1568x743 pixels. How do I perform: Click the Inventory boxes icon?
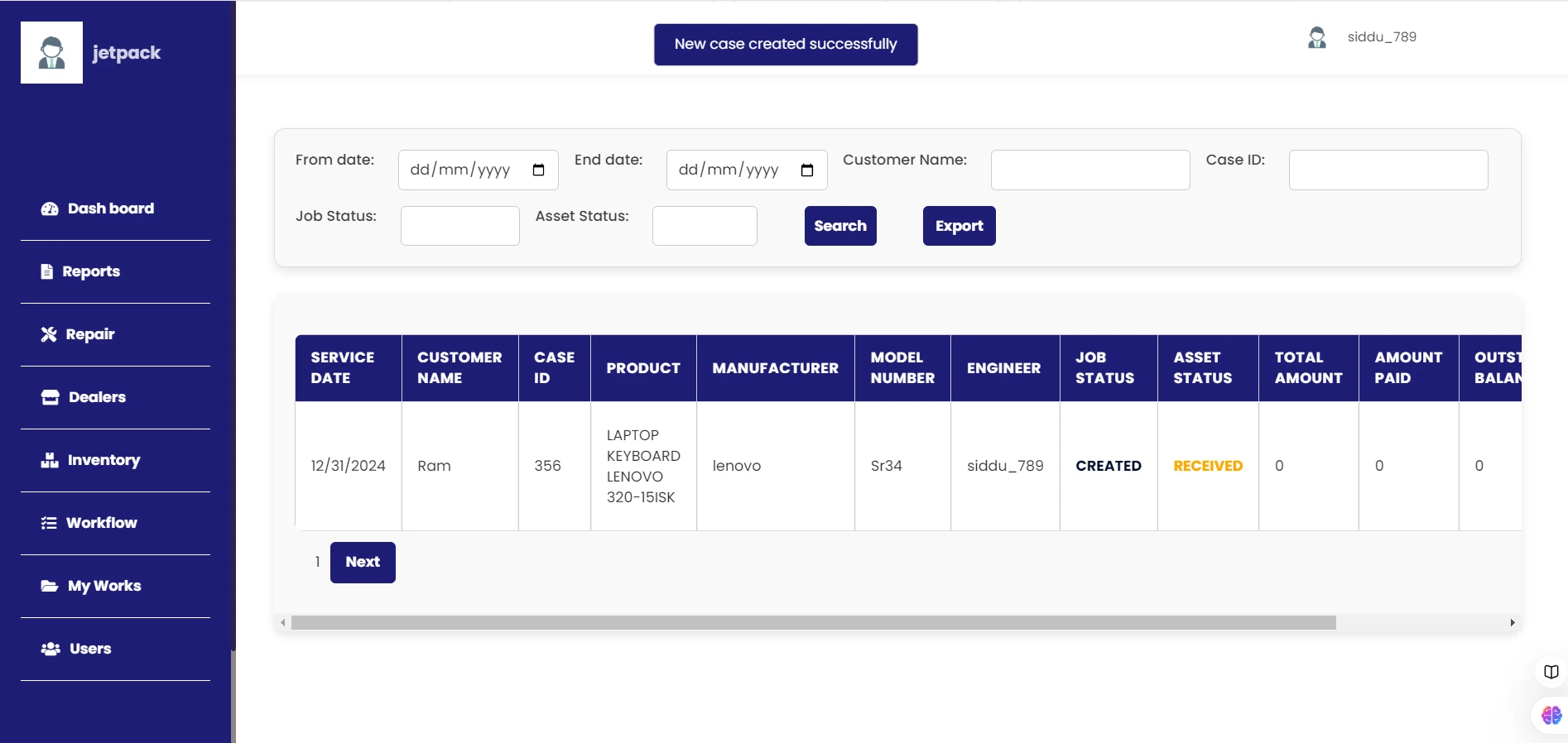coord(50,460)
